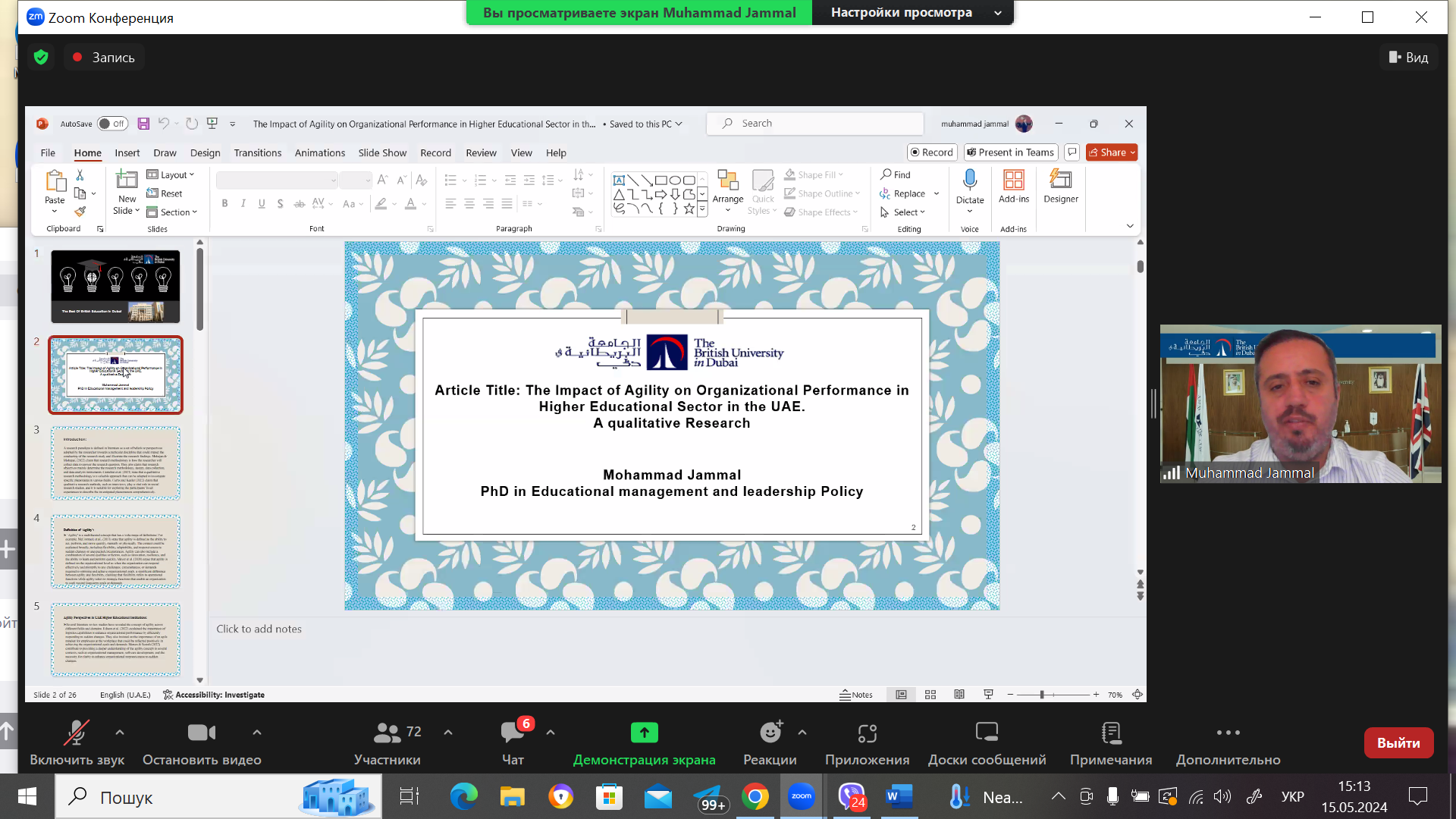Open the Slide Show ribbon tab
The image size is (1456, 819).
(382, 152)
